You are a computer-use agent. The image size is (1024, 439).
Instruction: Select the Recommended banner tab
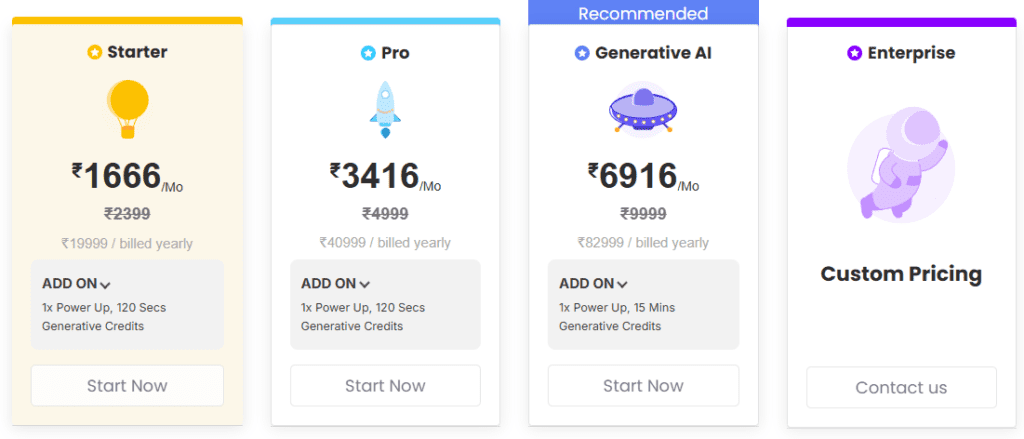643,13
